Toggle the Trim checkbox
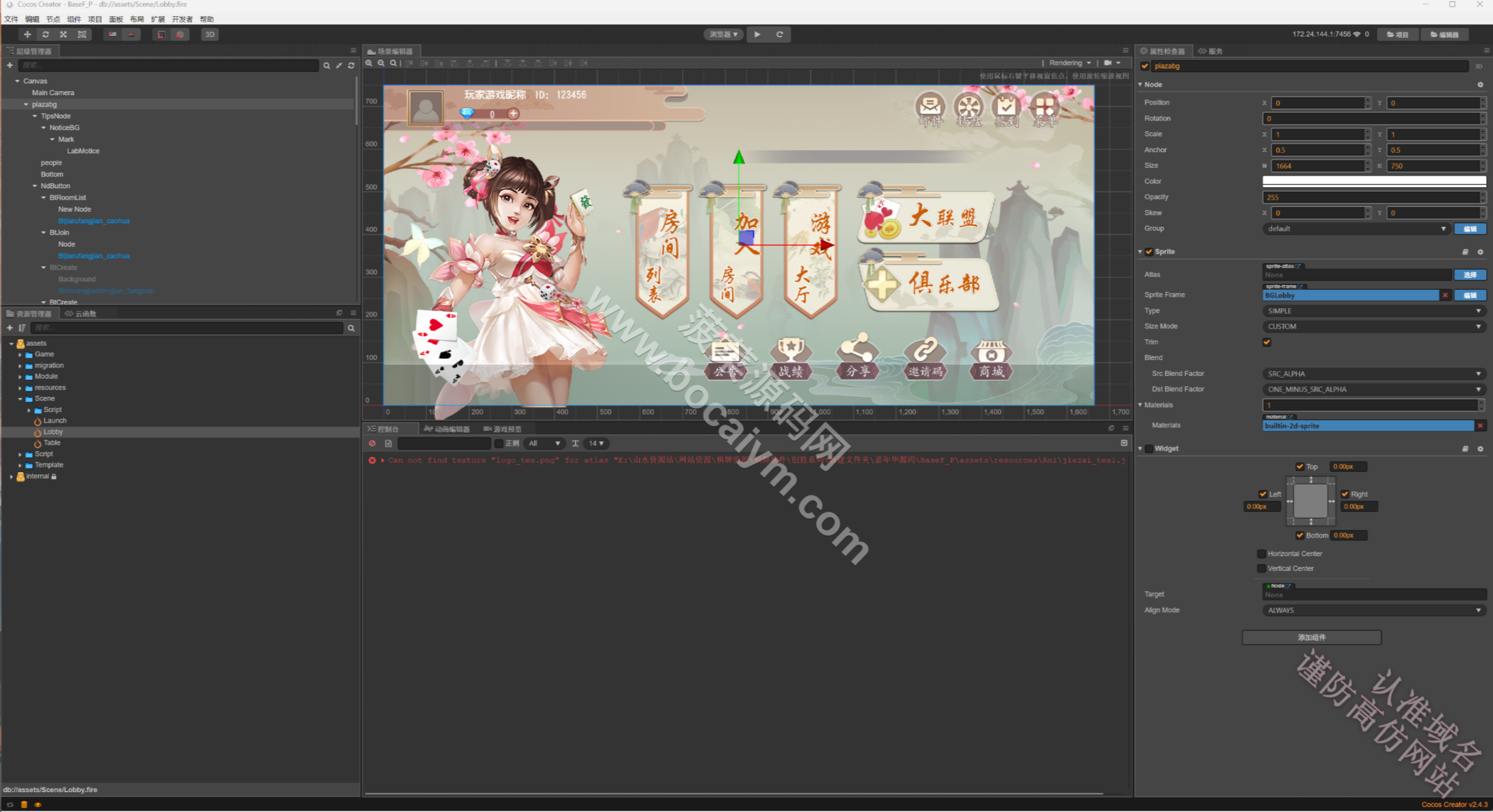Viewport: 1493px width, 812px height. click(1267, 342)
